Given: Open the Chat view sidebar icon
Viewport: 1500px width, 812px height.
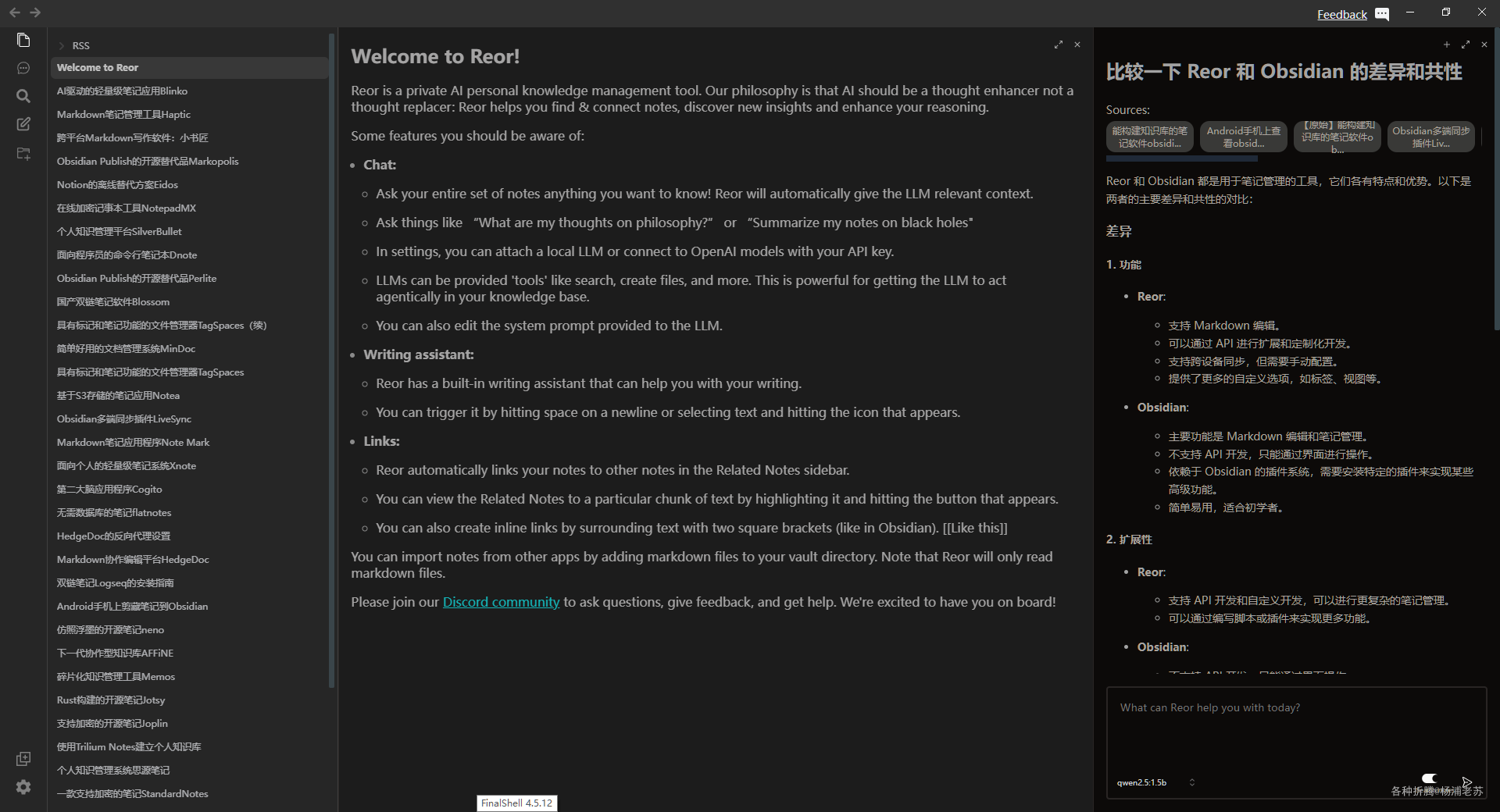Looking at the screenshot, I should pyautogui.click(x=23, y=68).
